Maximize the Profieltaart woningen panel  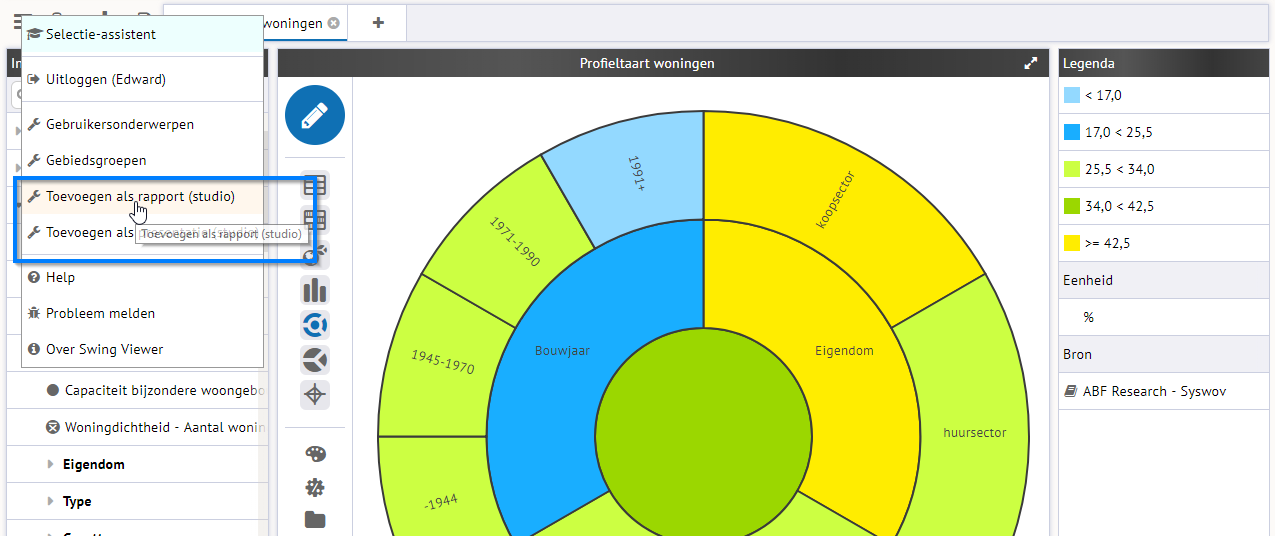tap(1031, 63)
